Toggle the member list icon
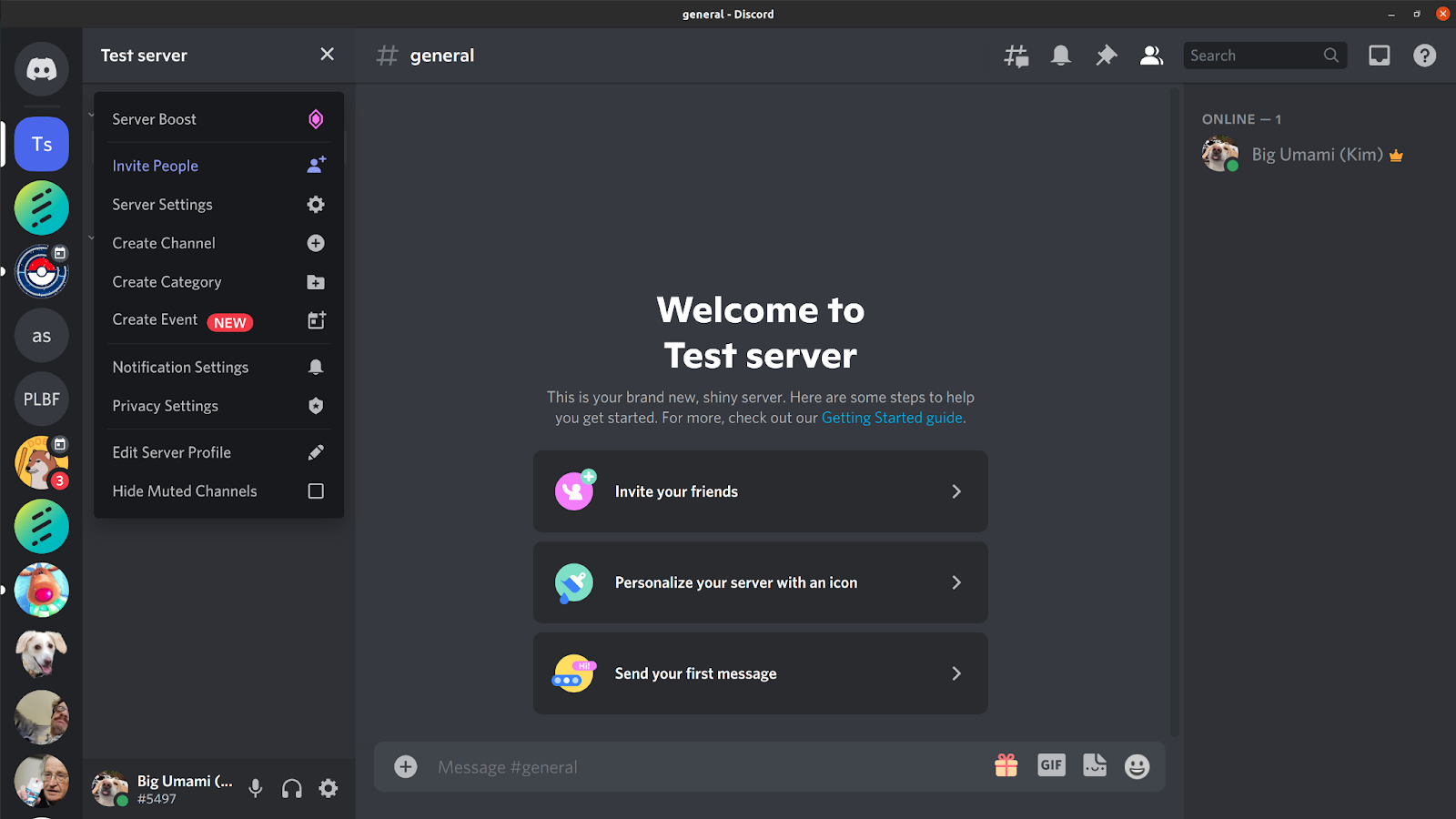 [x=1151, y=56]
